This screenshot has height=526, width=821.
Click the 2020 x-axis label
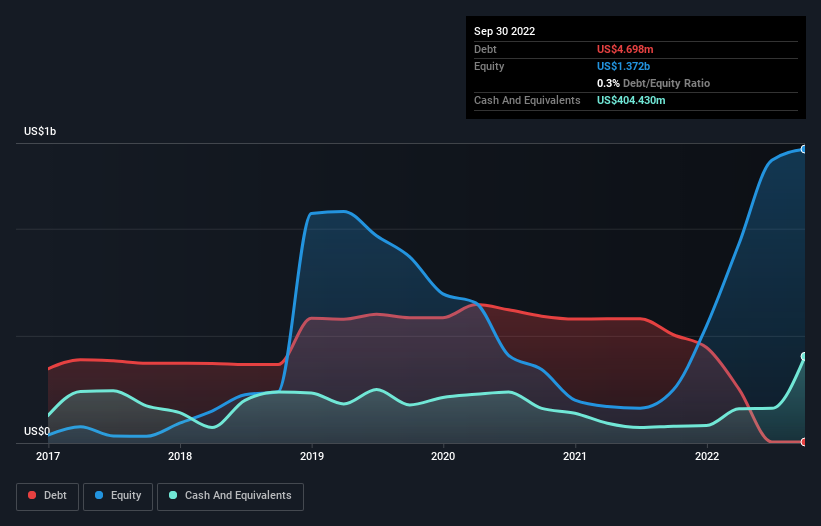443,456
